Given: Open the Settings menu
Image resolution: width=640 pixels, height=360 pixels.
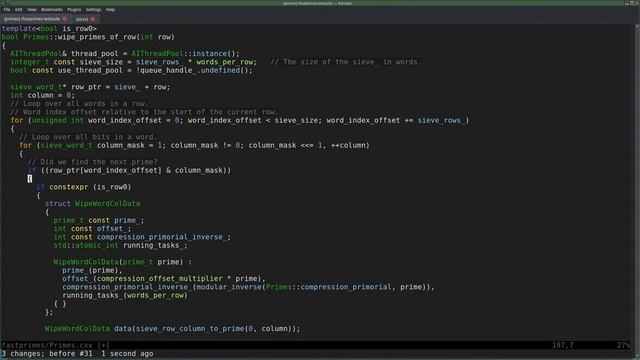Looking at the screenshot, I should point(93,9).
